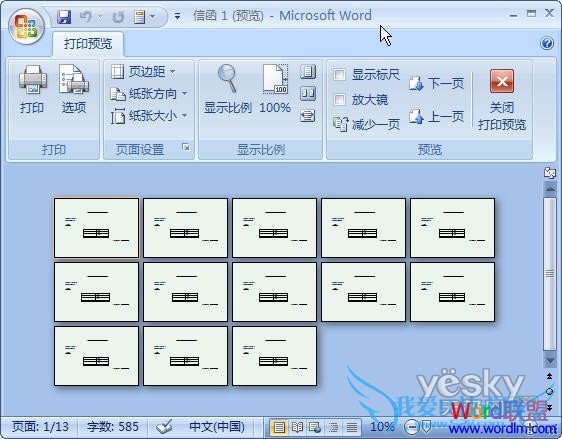Screen dimensions: 562x439
Task: Switch to Full Screen Reading view
Action: pyautogui.click(x=297, y=427)
